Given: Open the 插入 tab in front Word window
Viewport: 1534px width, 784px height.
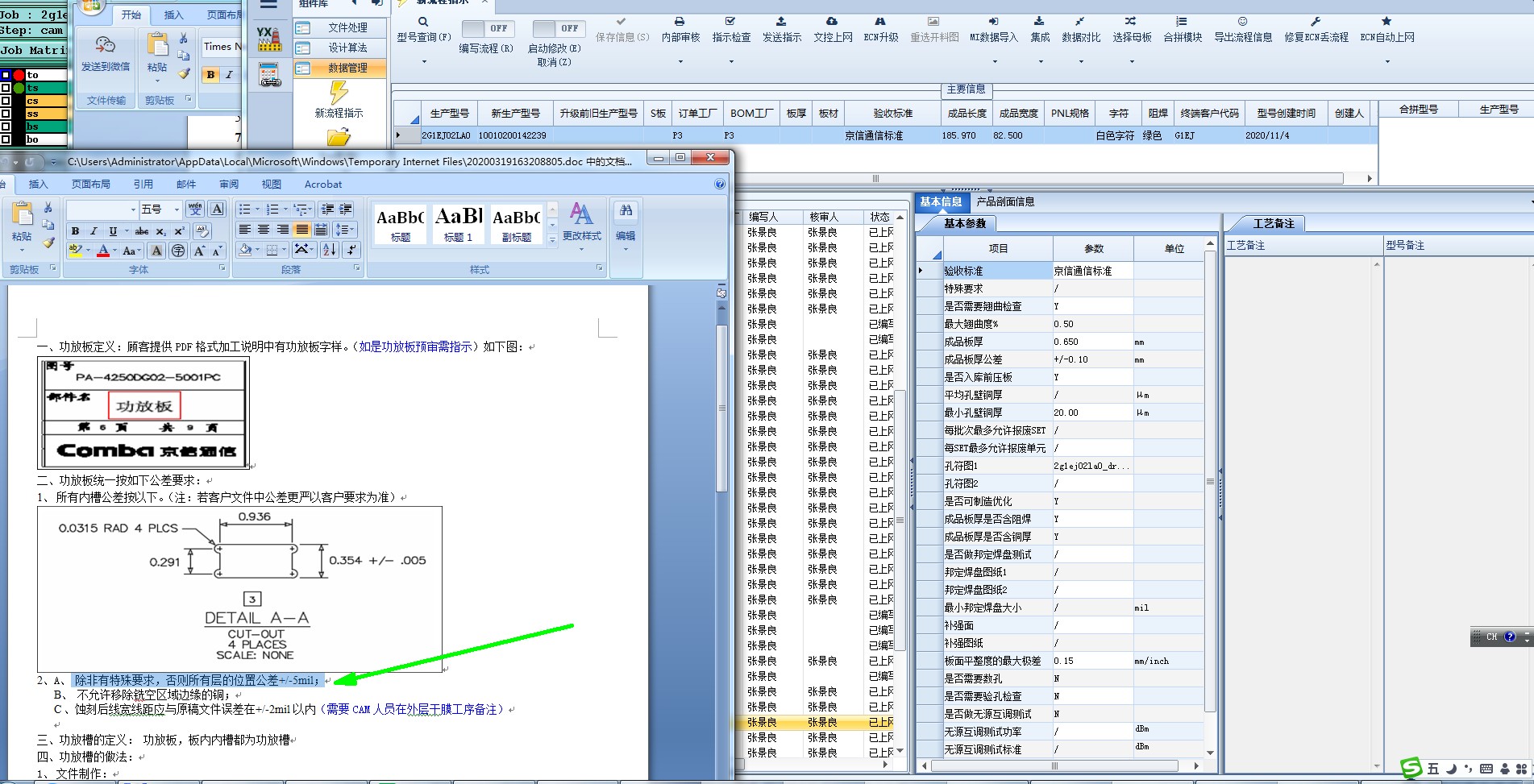Looking at the screenshot, I should pyautogui.click(x=38, y=185).
